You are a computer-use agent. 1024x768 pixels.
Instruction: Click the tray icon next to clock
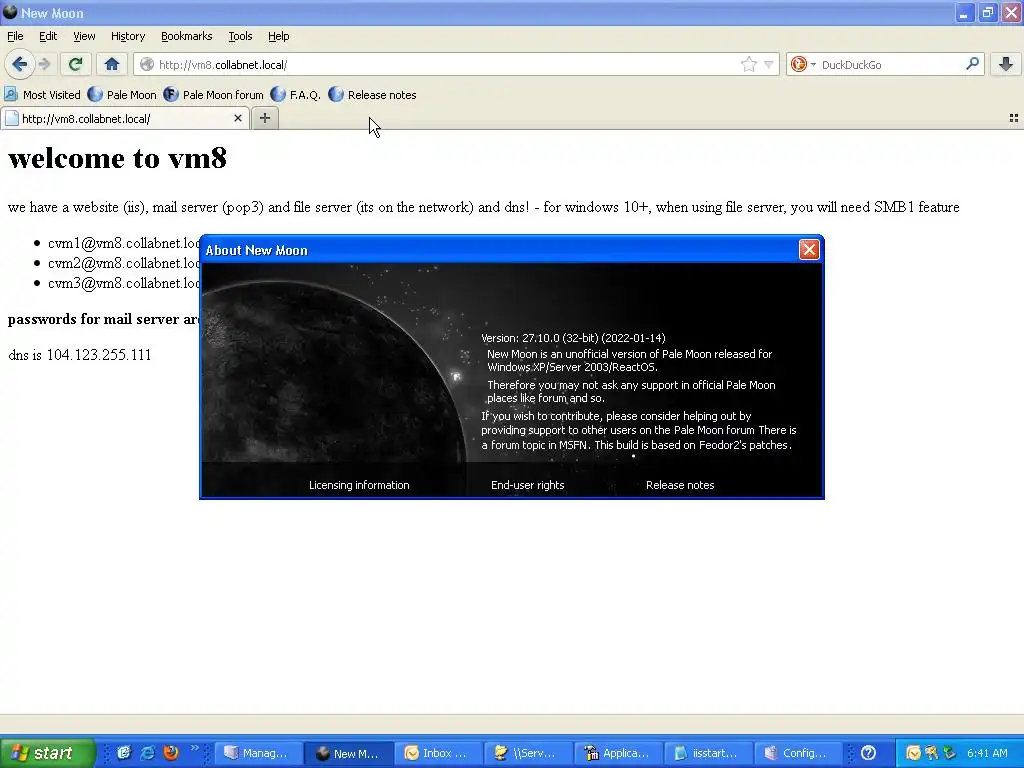click(950, 753)
